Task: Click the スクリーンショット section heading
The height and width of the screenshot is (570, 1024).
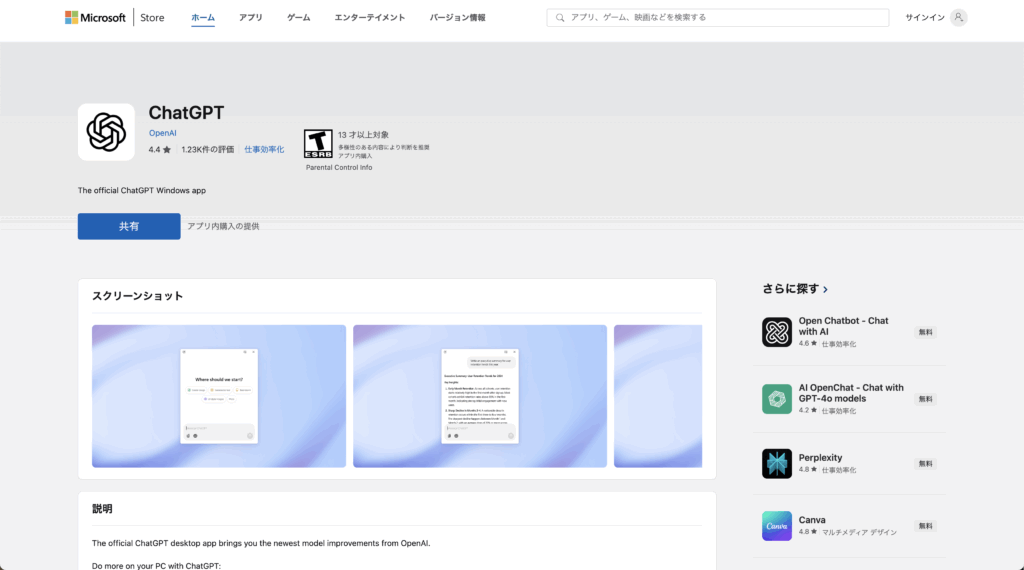Action: (x=137, y=296)
